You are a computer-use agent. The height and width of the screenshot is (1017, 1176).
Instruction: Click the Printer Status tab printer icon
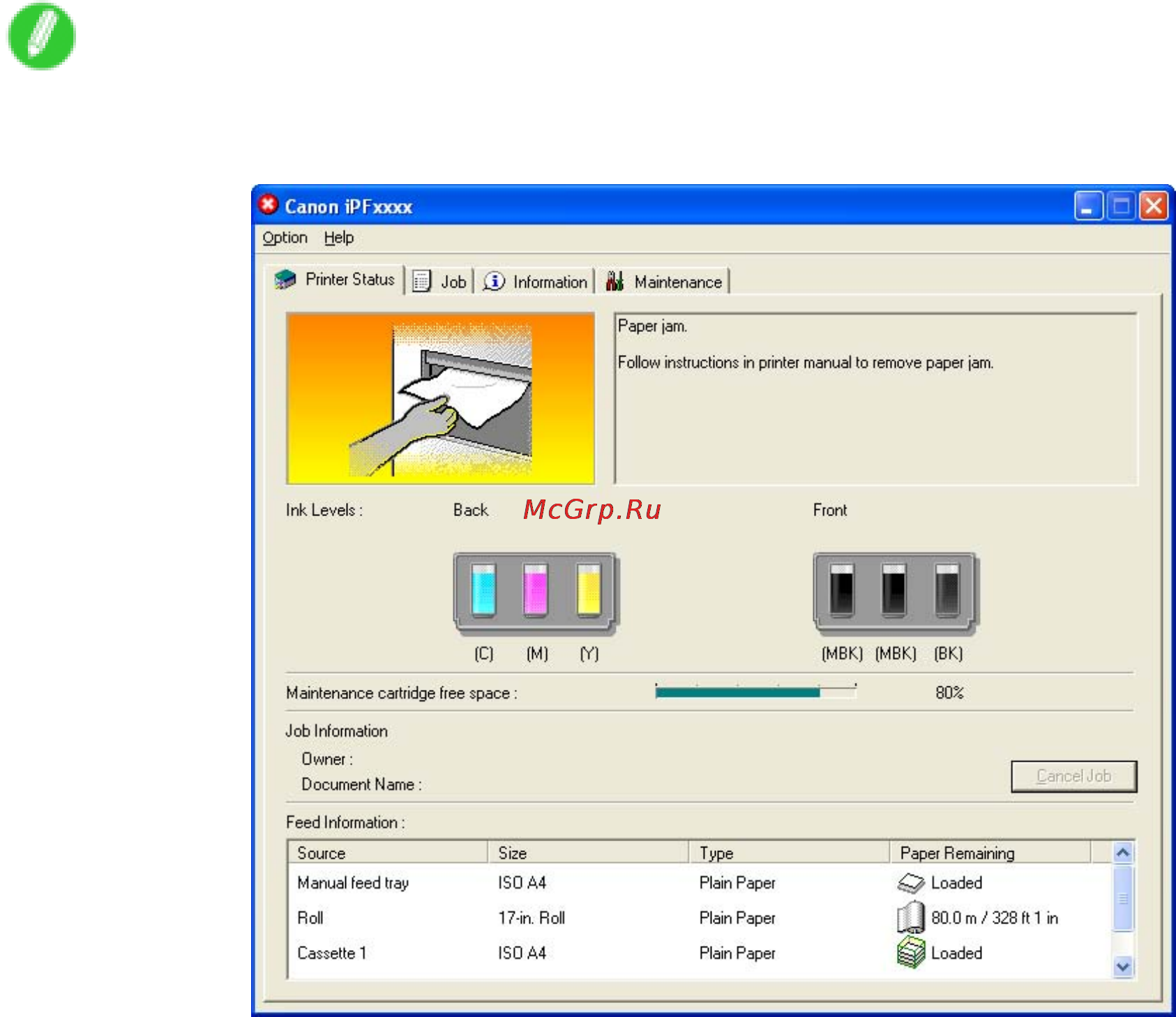[x=285, y=280]
